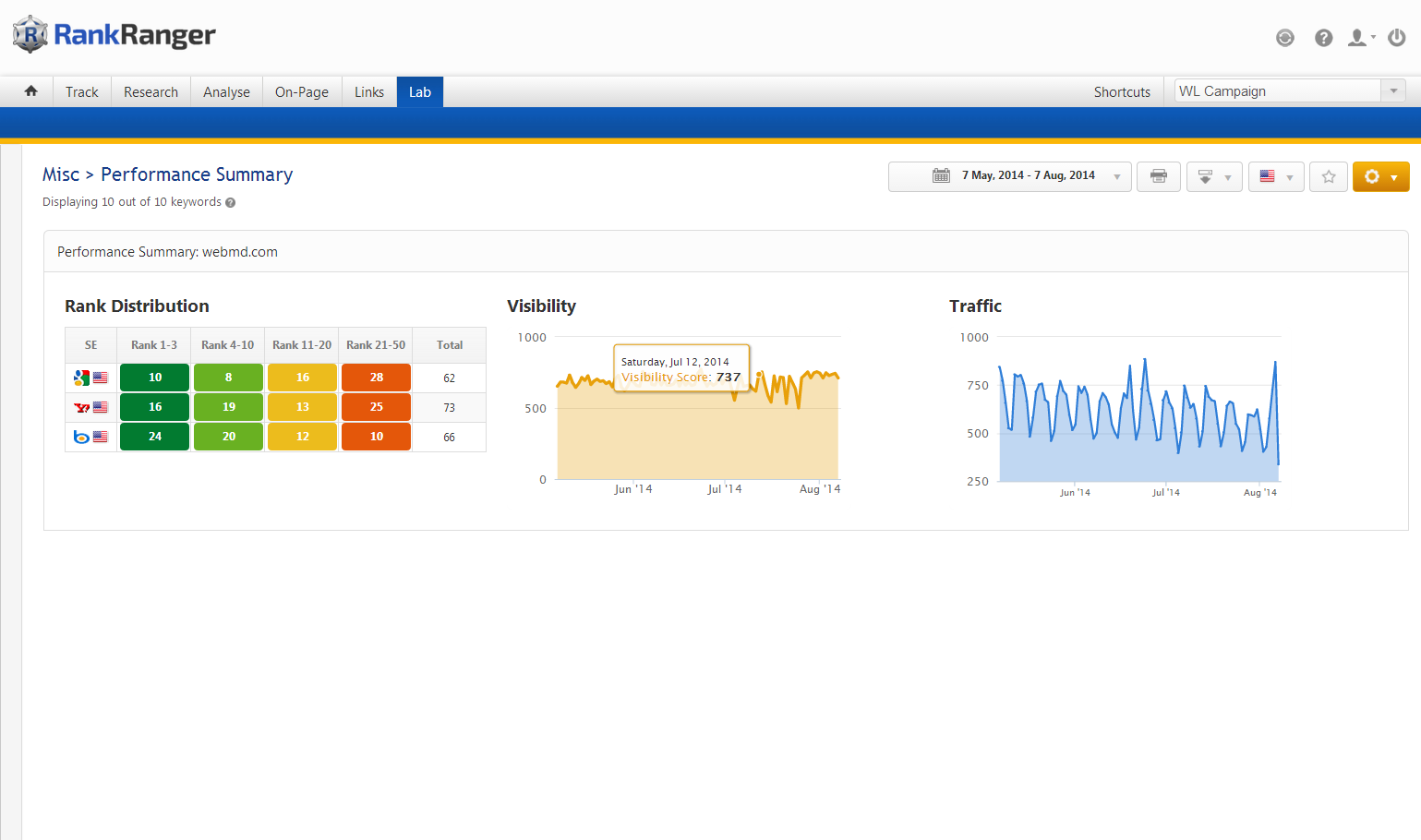Click the home icon in navigation bar
The image size is (1421, 840).
tap(30, 91)
